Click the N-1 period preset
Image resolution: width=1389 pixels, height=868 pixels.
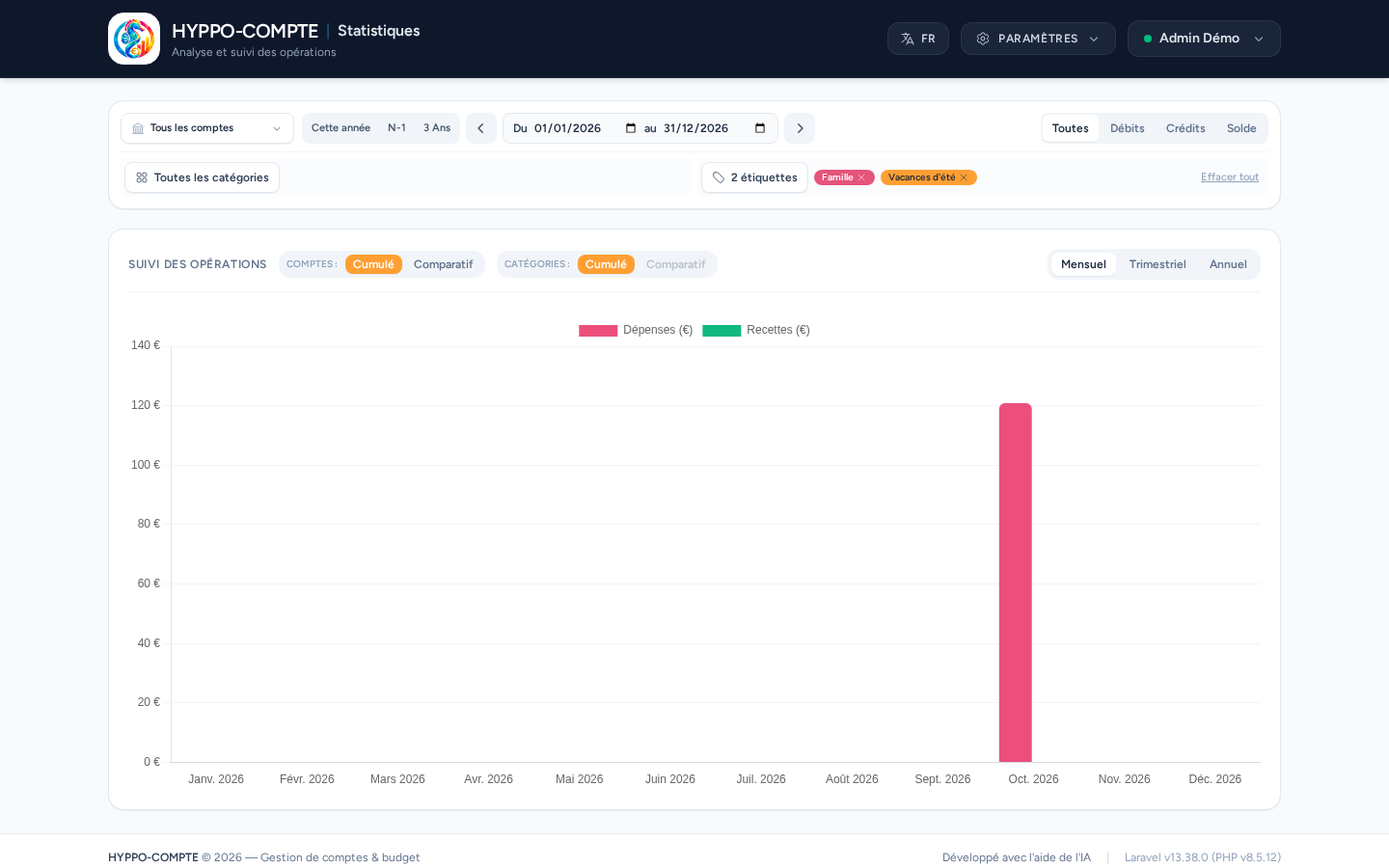pos(396,128)
